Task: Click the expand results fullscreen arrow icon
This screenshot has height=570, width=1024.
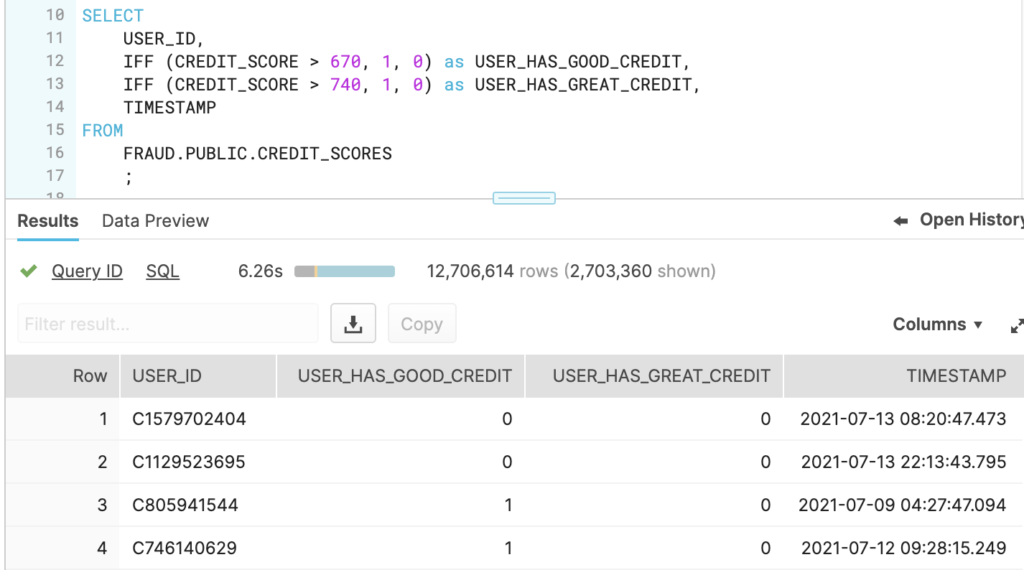Action: tap(1016, 325)
